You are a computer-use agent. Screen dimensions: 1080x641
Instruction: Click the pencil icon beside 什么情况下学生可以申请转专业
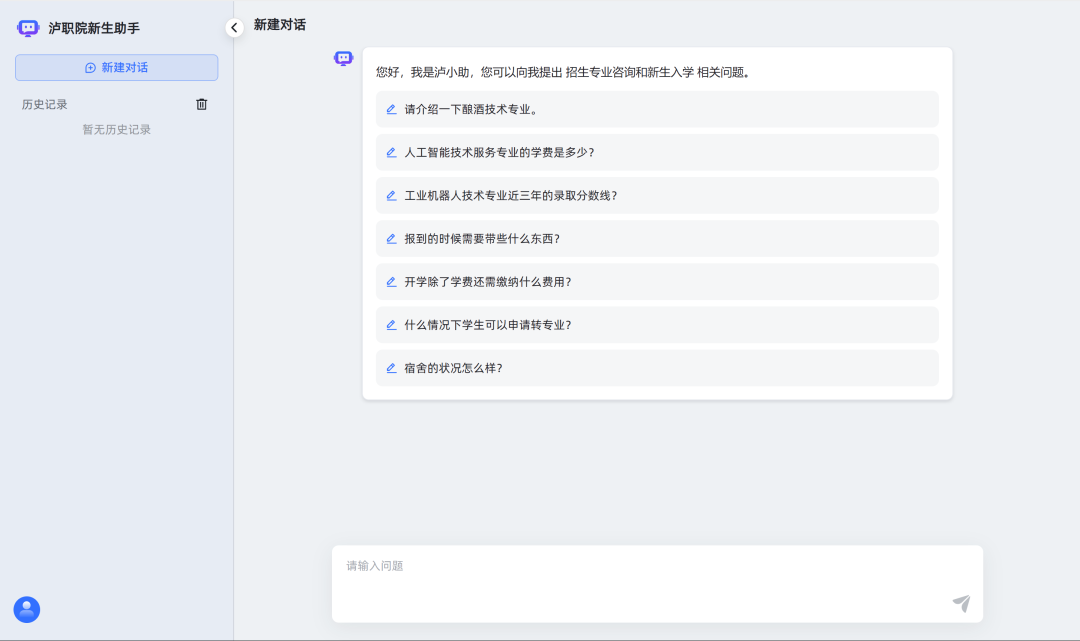[x=392, y=325]
